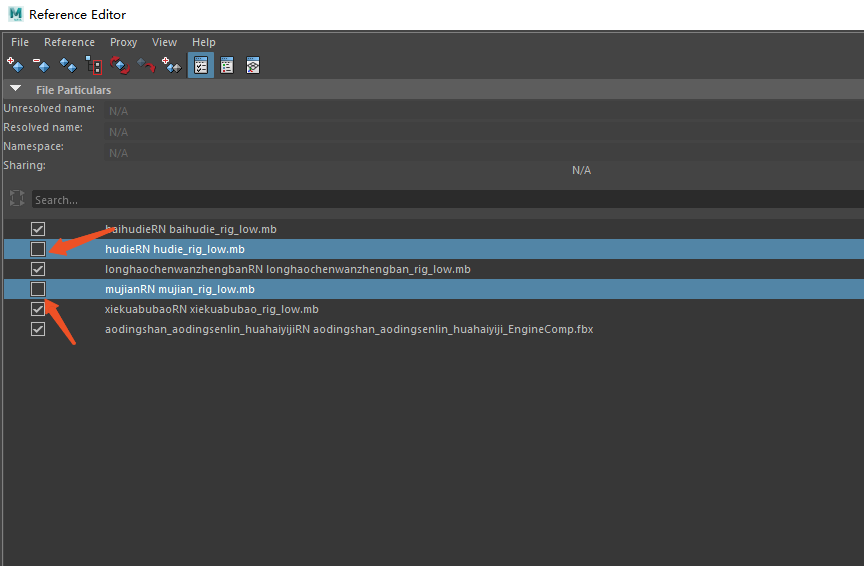Collapse the File Particulars section

coord(15,90)
